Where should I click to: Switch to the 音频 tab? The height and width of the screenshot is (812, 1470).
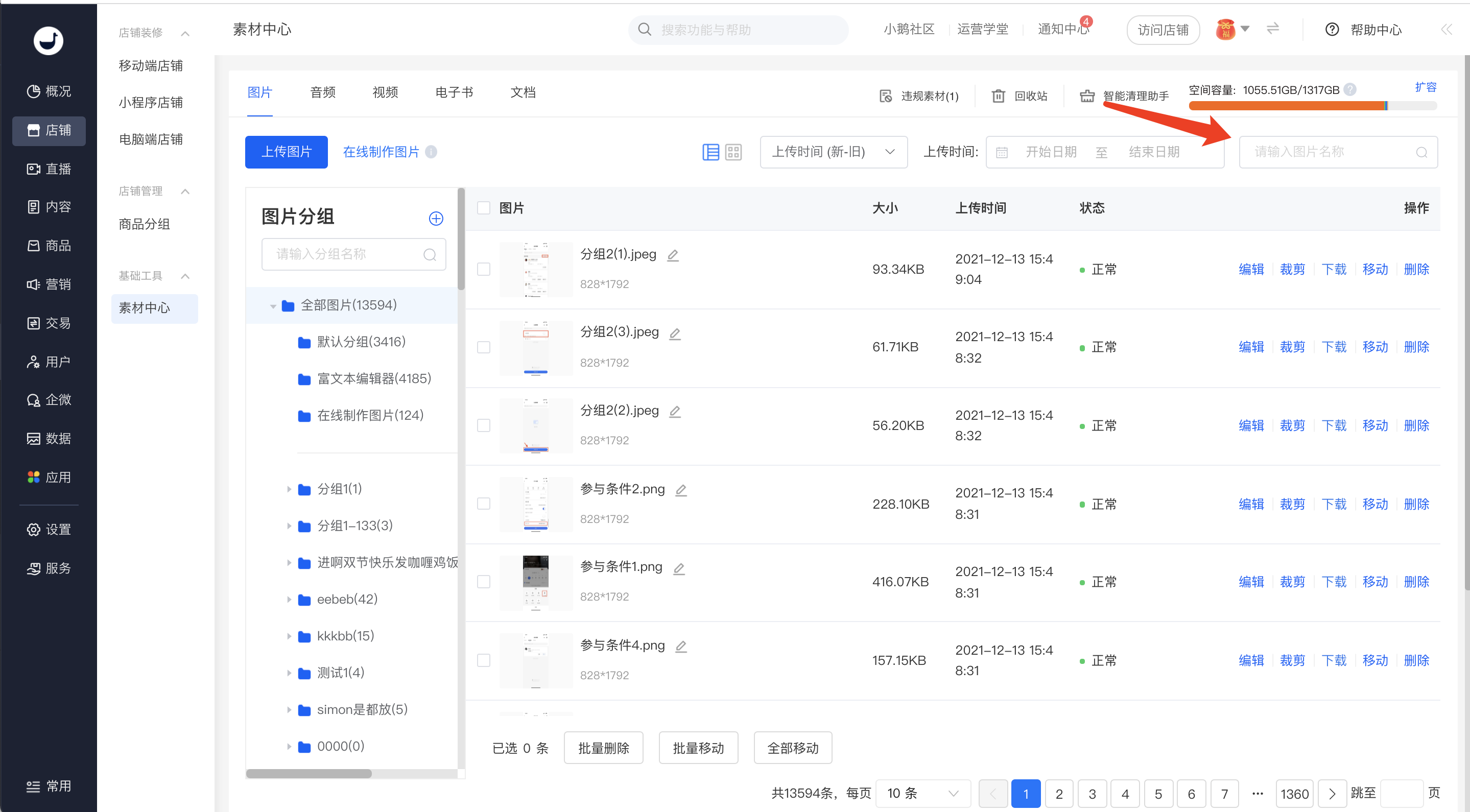pyautogui.click(x=322, y=92)
